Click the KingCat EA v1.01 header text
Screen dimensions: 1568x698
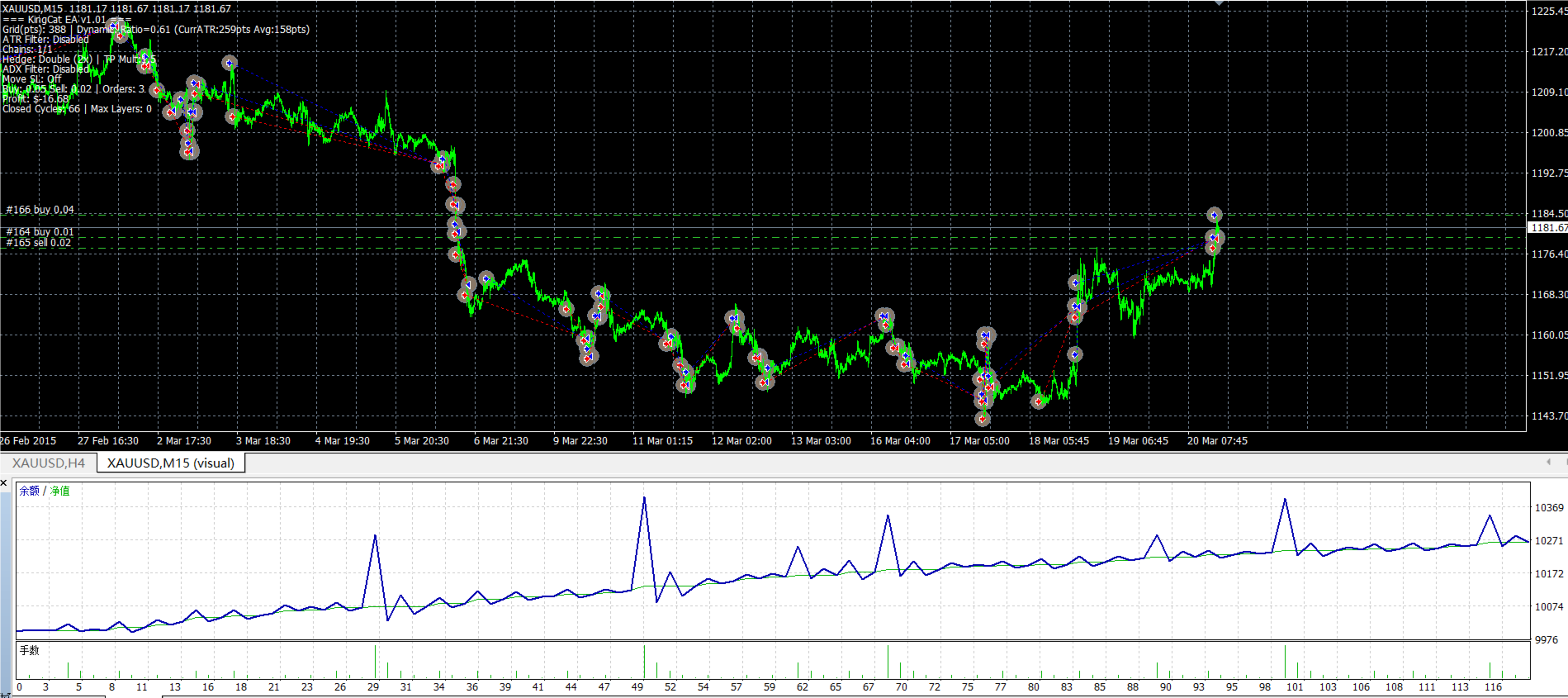click(x=67, y=19)
